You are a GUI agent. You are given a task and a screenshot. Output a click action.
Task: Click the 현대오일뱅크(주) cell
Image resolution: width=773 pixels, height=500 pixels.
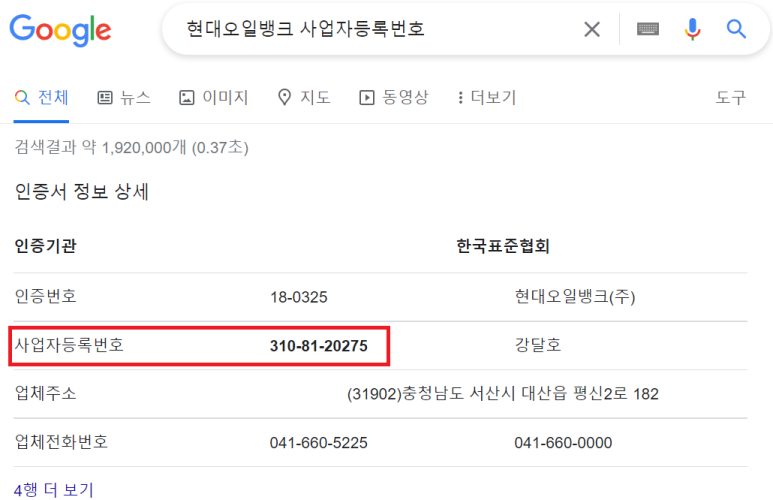[575, 296]
